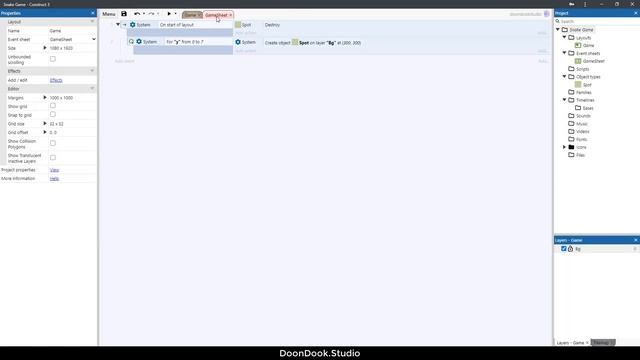This screenshot has height=360, width=640.
Task: Select the For "y" from 0 to 7 condition
Action: pyautogui.click(x=185, y=42)
